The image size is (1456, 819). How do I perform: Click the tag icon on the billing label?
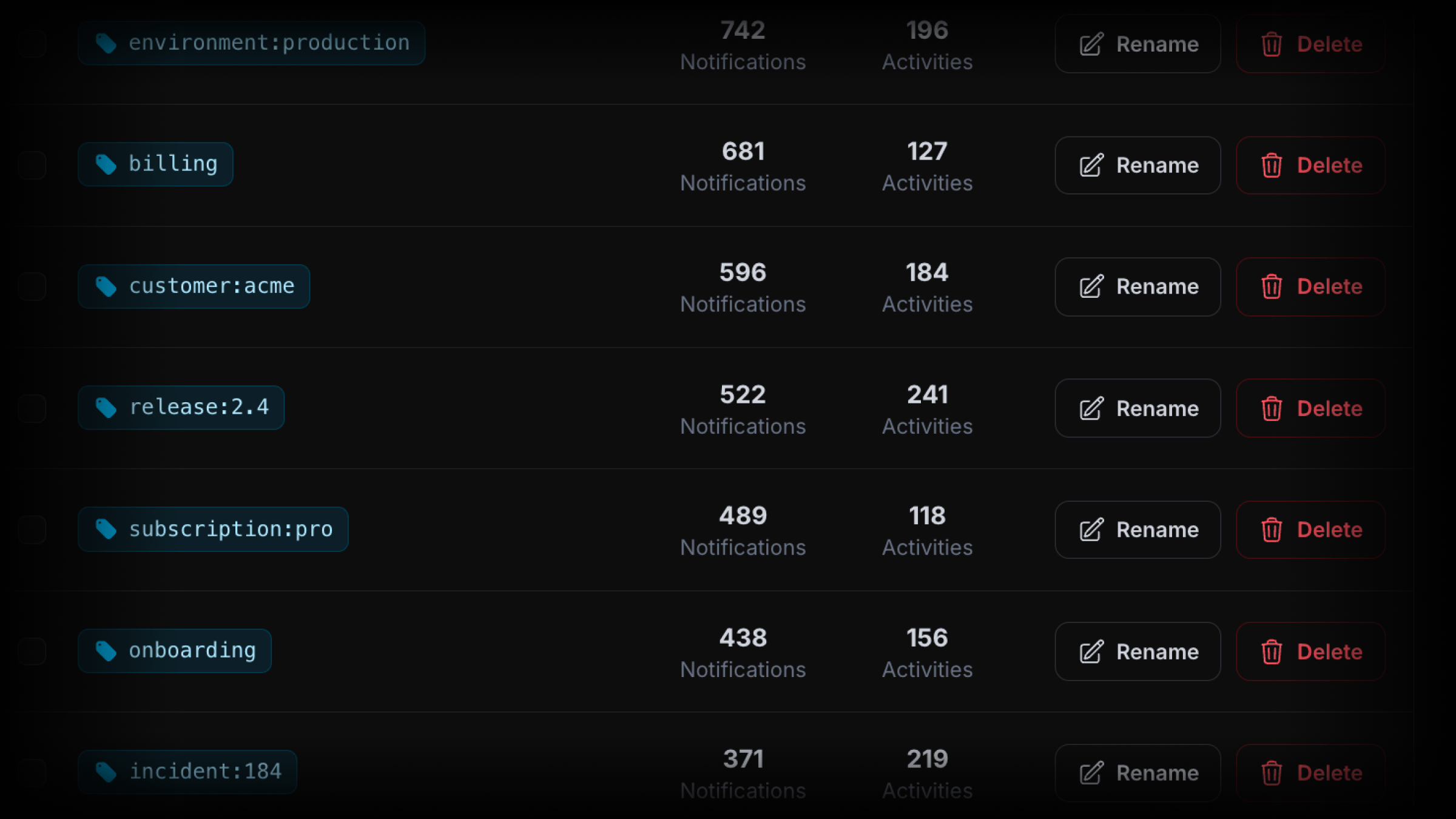point(106,164)
